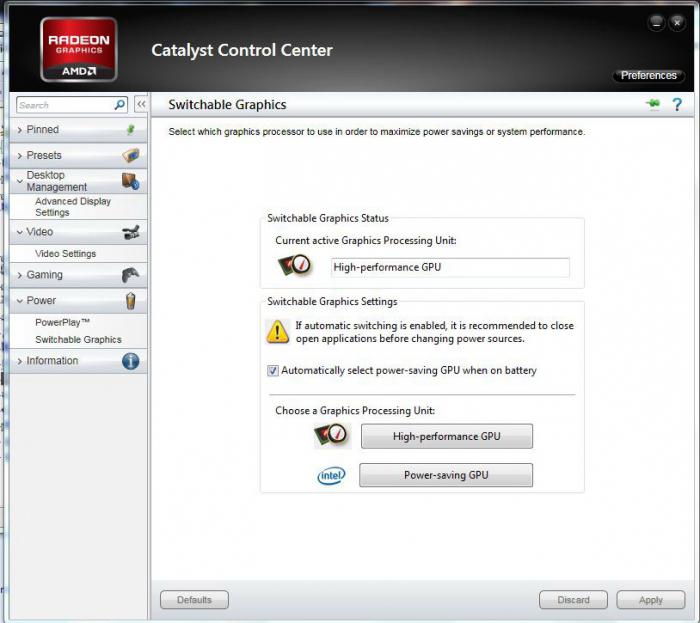This screenshot has height=623, width=700.
Task: Click the Power battery icon
Action: click(x=130, y=301)
